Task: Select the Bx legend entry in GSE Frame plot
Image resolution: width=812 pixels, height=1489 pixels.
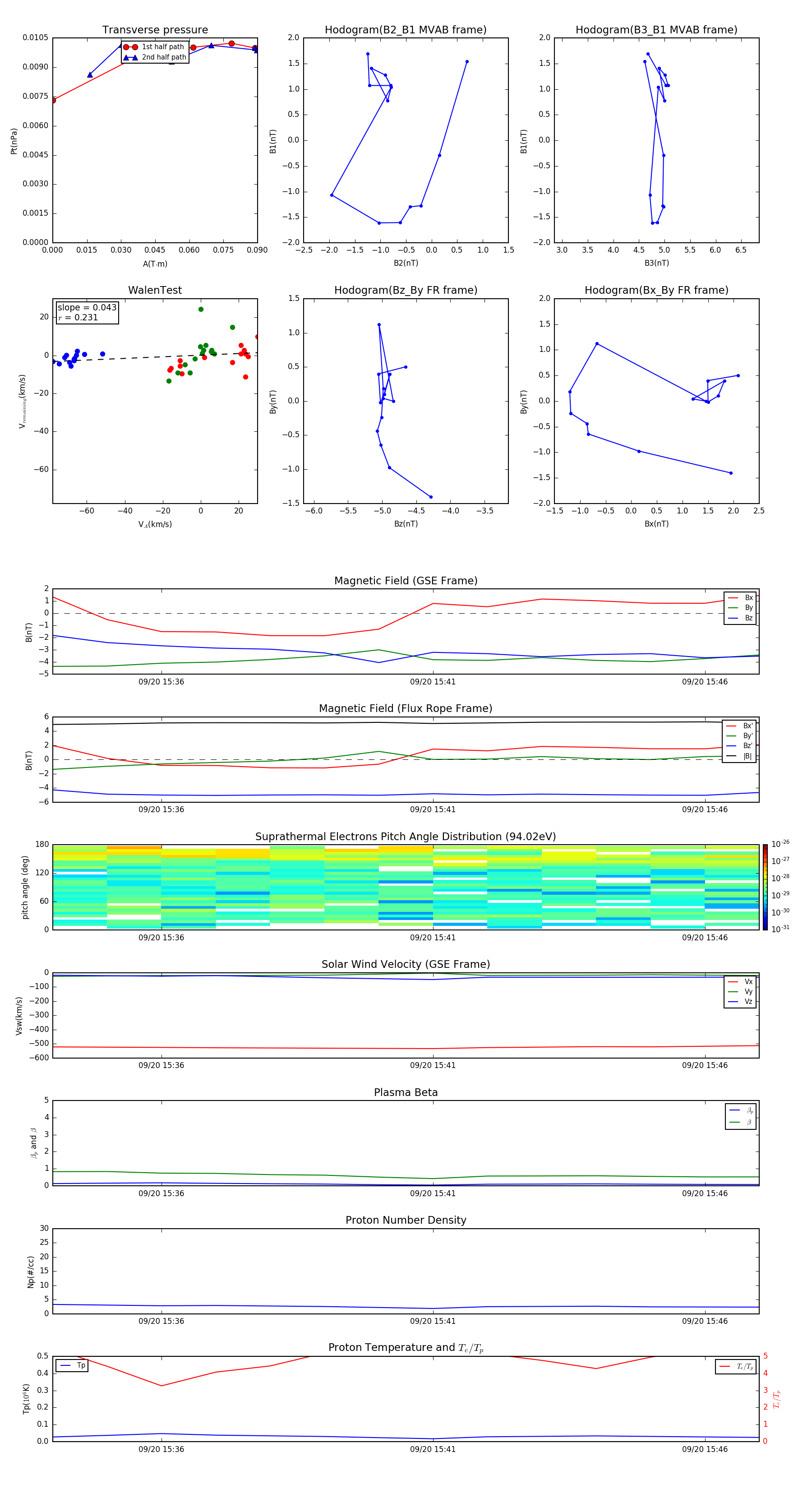Action: click(x=740, y=598)
